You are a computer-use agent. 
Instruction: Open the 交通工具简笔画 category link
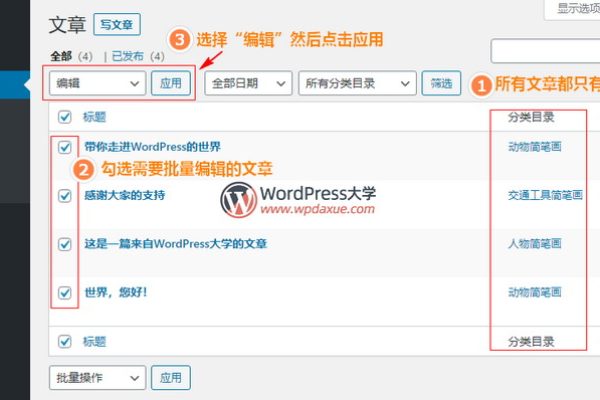(545, 196)
